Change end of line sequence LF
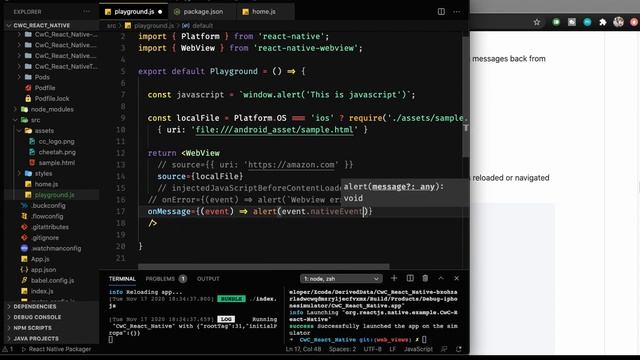 point(392,349)
